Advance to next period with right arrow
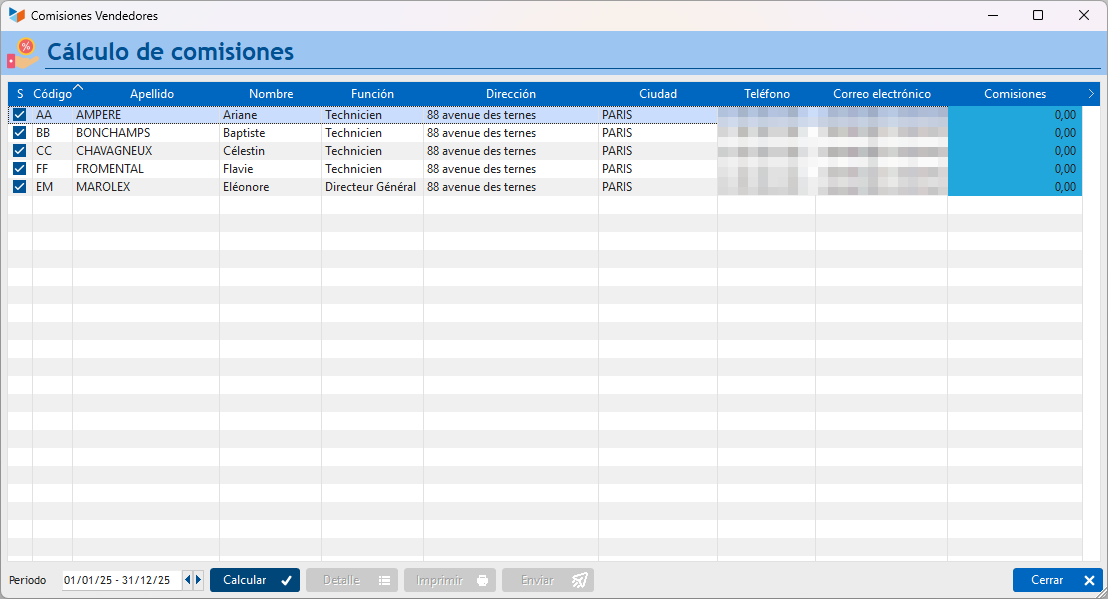1108x599 pixels. tap(199, 580)
